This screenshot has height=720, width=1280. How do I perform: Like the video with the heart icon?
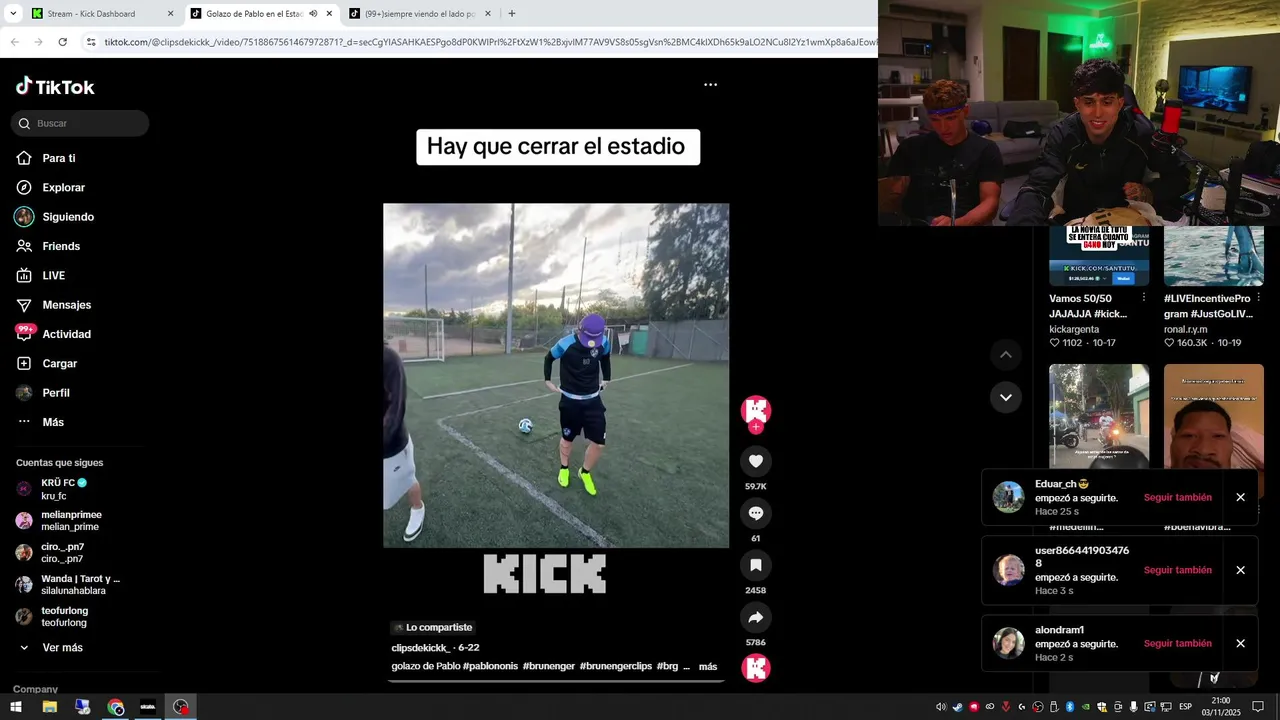[x=756, y=461]
